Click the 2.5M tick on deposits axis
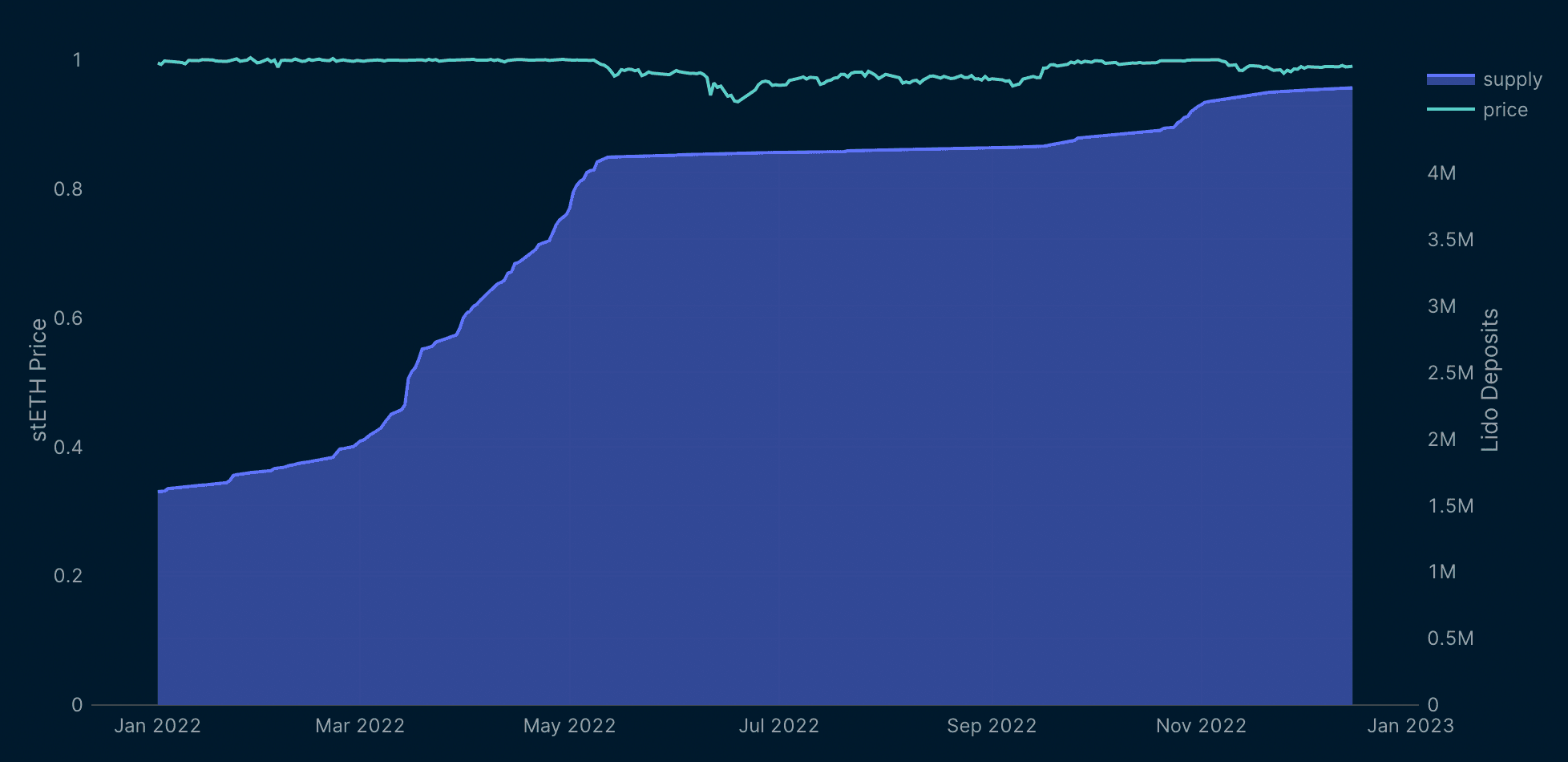Viewport: 1568px width, 762px height. [1450, 373]
